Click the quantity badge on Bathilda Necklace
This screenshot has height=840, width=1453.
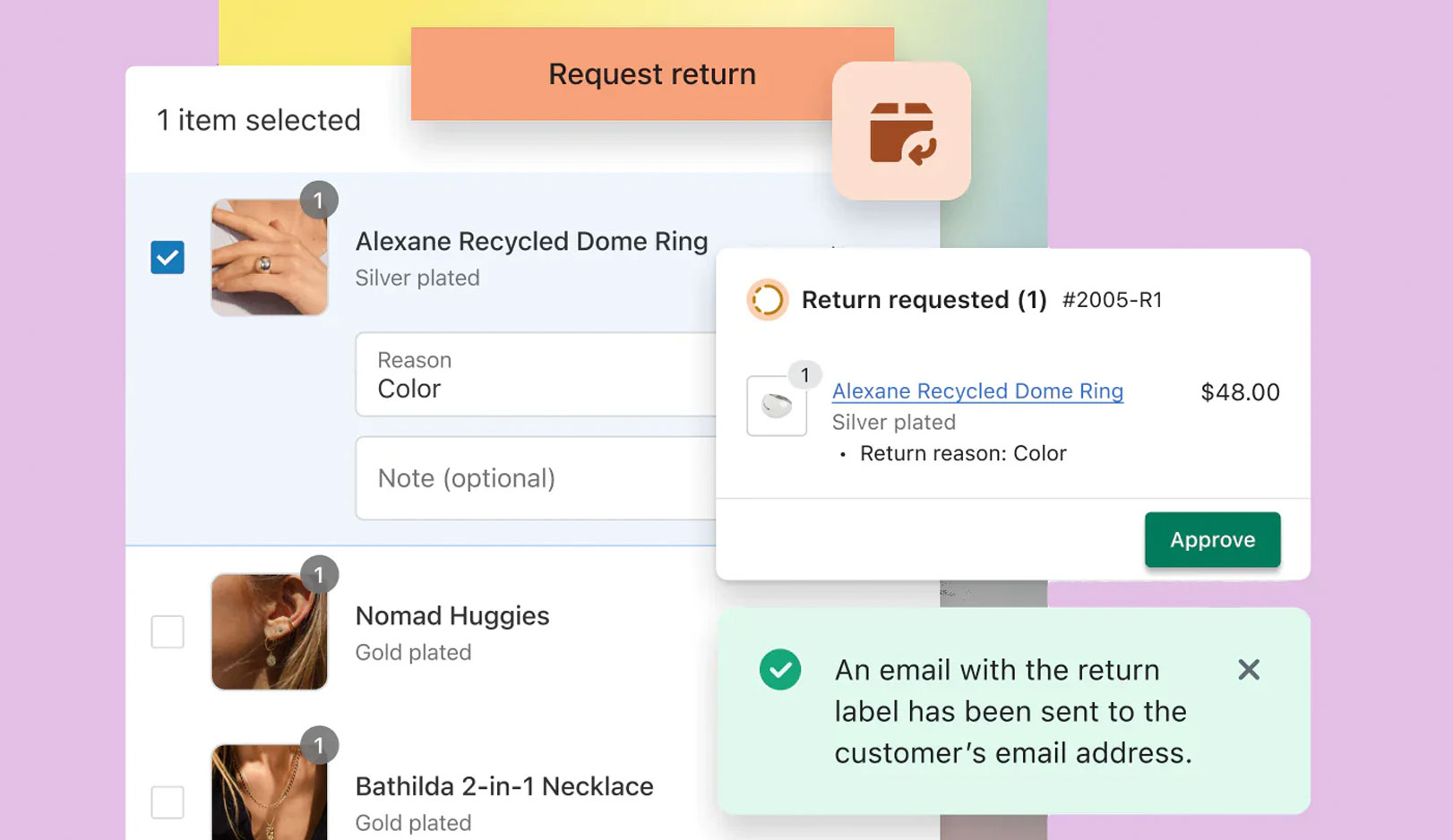click(x=319, y=745)
